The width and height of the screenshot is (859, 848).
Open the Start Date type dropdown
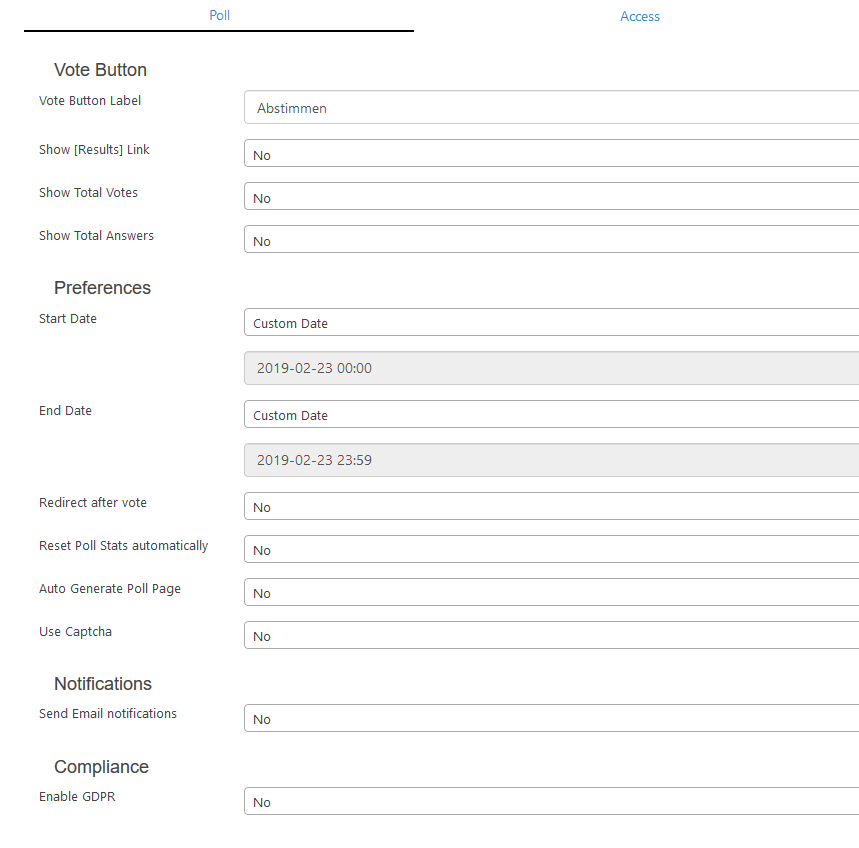pyautogui.click(x=551, y=322)
